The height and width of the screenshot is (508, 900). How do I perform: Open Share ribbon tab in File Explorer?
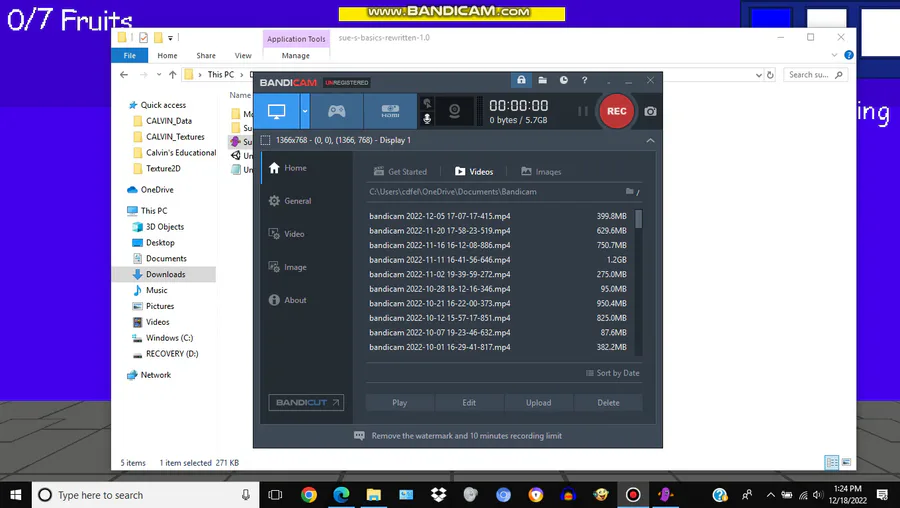click(206, 56)
